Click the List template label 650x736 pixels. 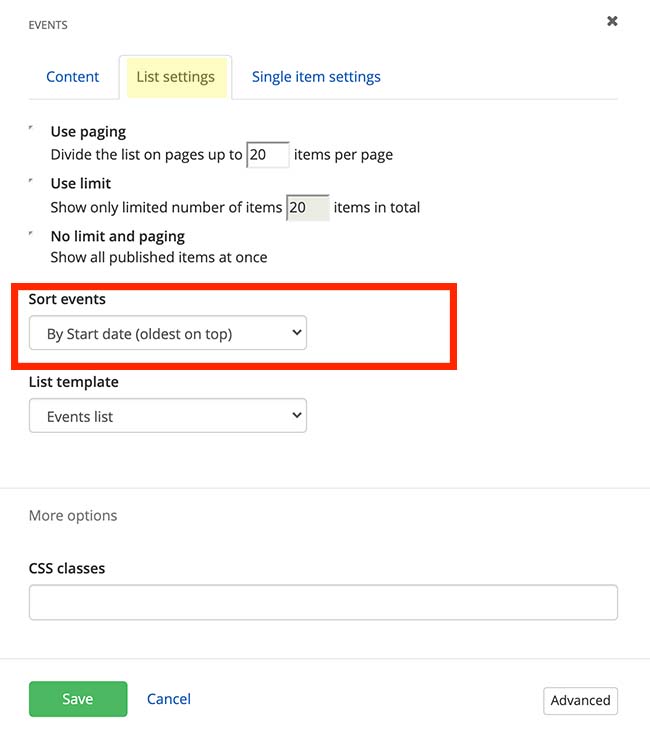pos(73,382)
